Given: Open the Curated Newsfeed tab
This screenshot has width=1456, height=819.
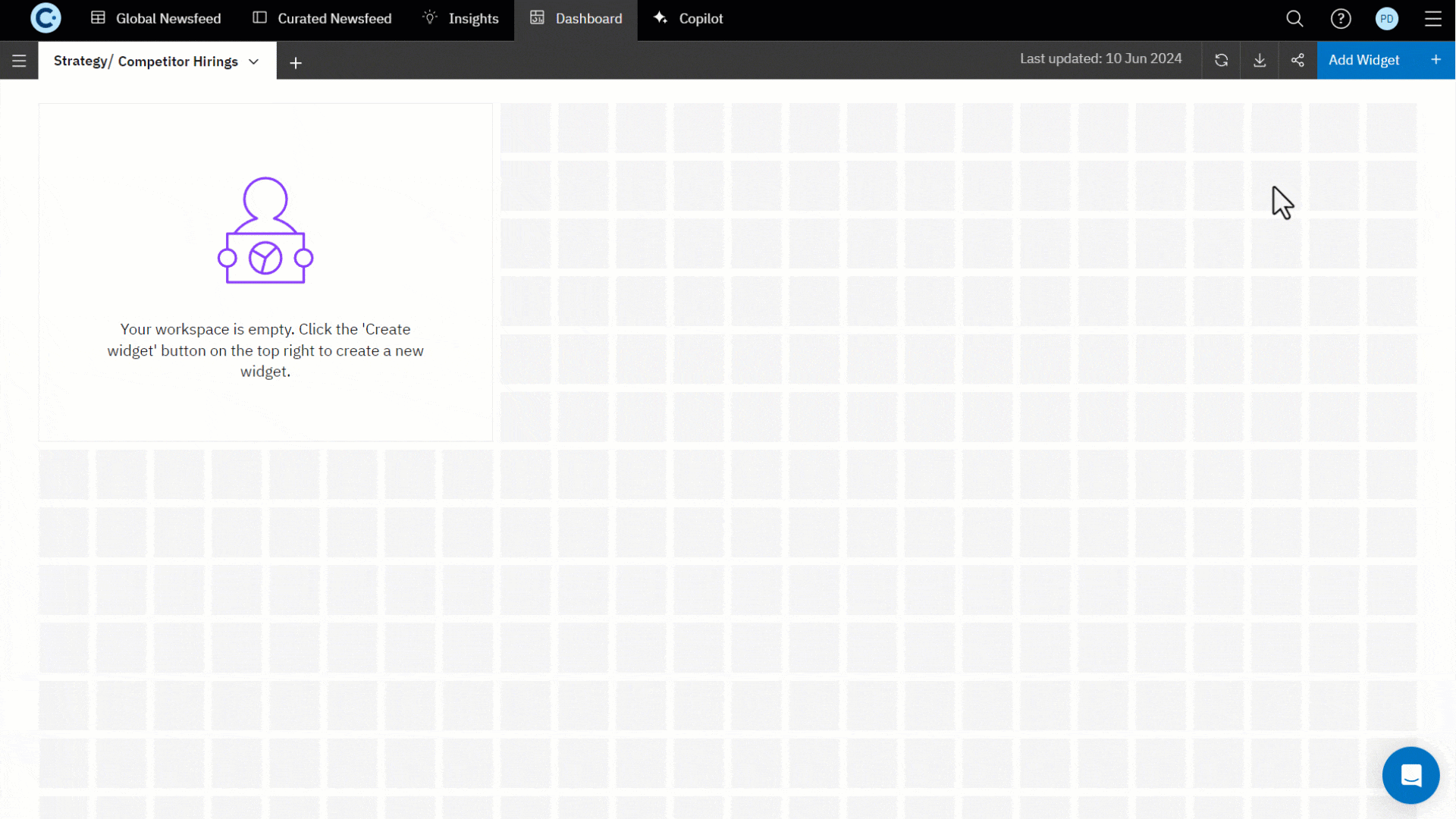Looking at the screenshot, I should click(x=322, y=18).
